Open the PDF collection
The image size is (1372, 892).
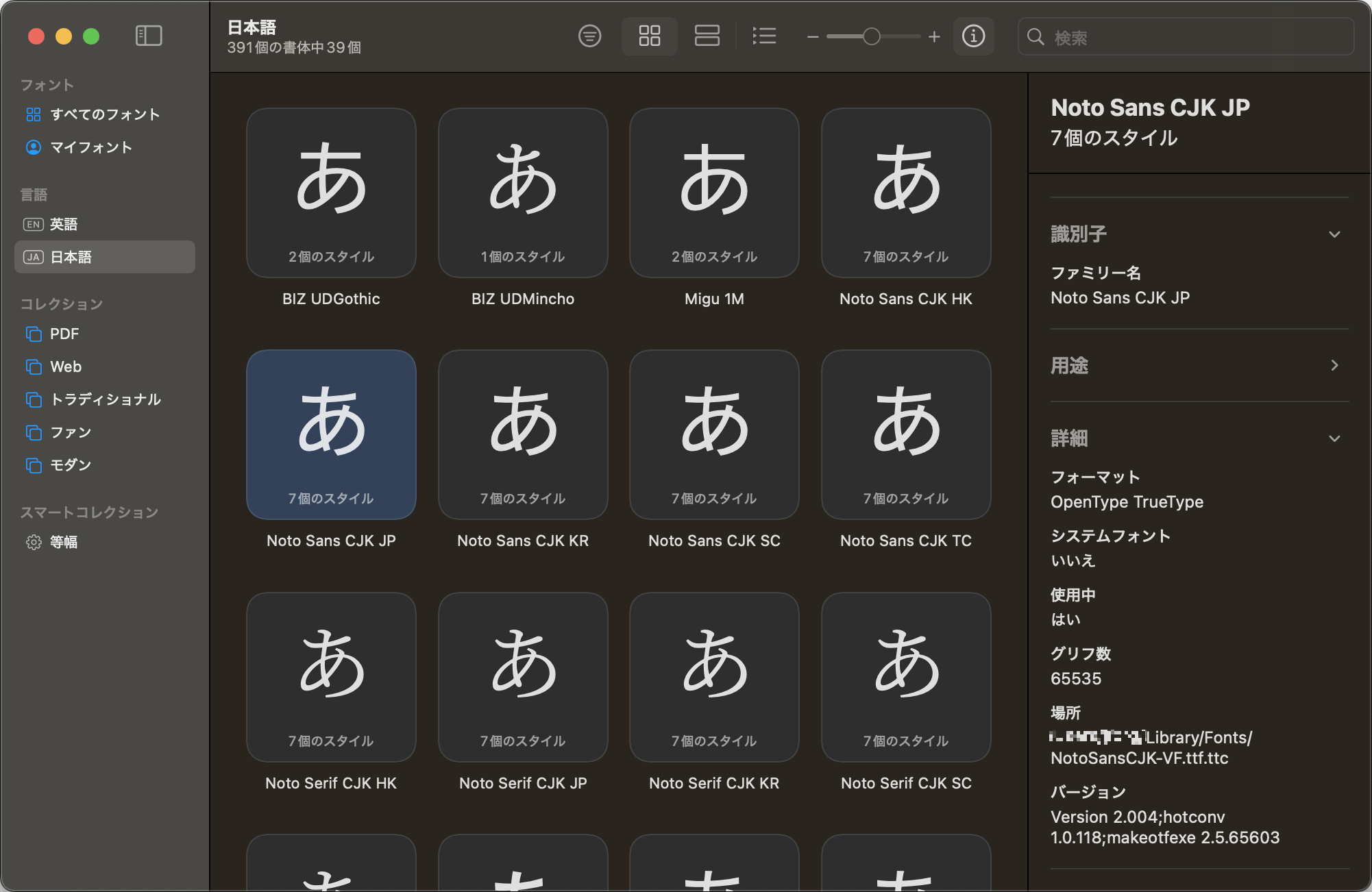tap(104, 334)
